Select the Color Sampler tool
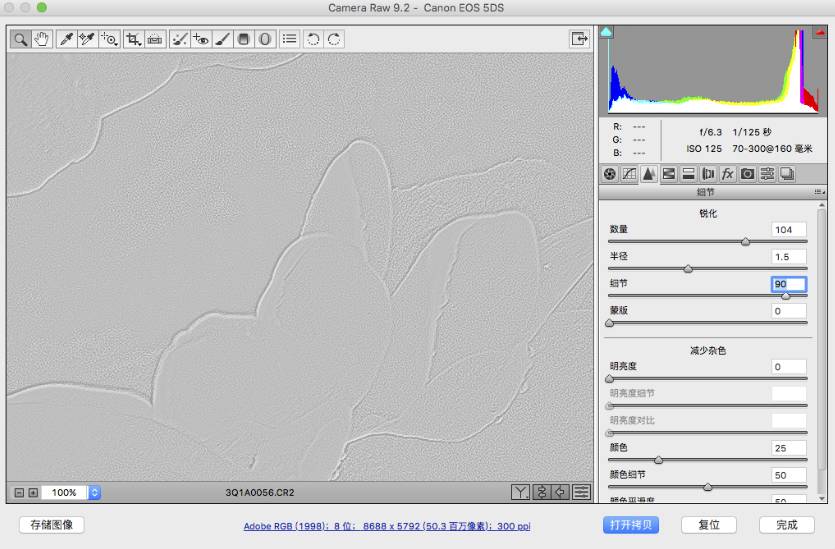This screenshot has height=549, width=835. pyautogui.click(x=87, y=39)
